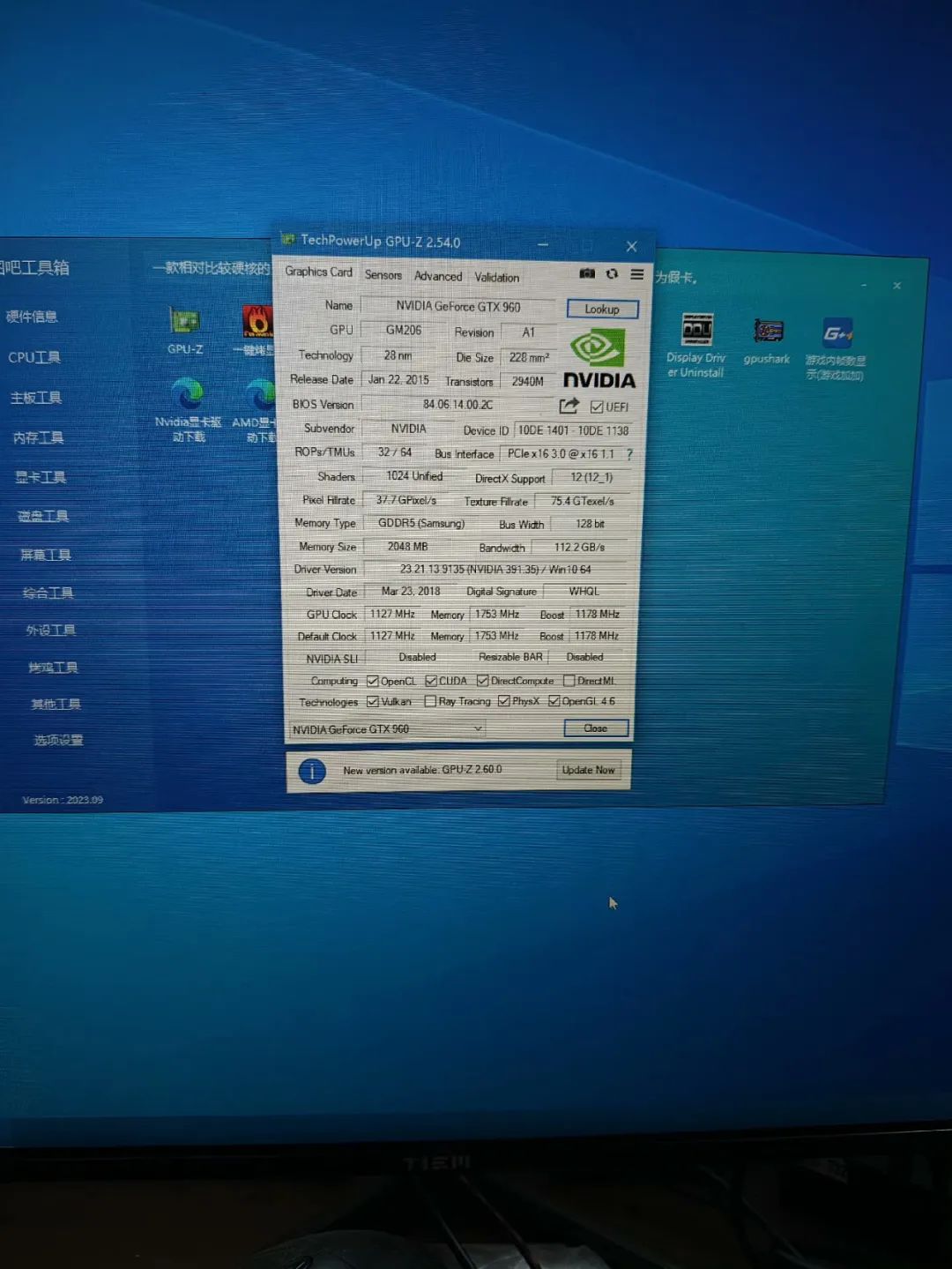Click the Name field showing GTX 960
Viewport: 952px width, 1269px height.
458,307
